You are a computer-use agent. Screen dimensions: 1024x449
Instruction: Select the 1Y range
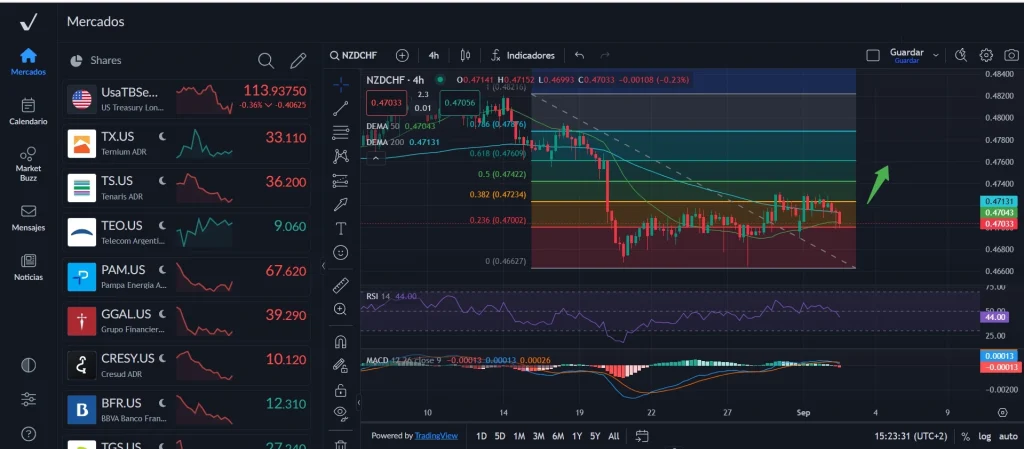point(577,436)
